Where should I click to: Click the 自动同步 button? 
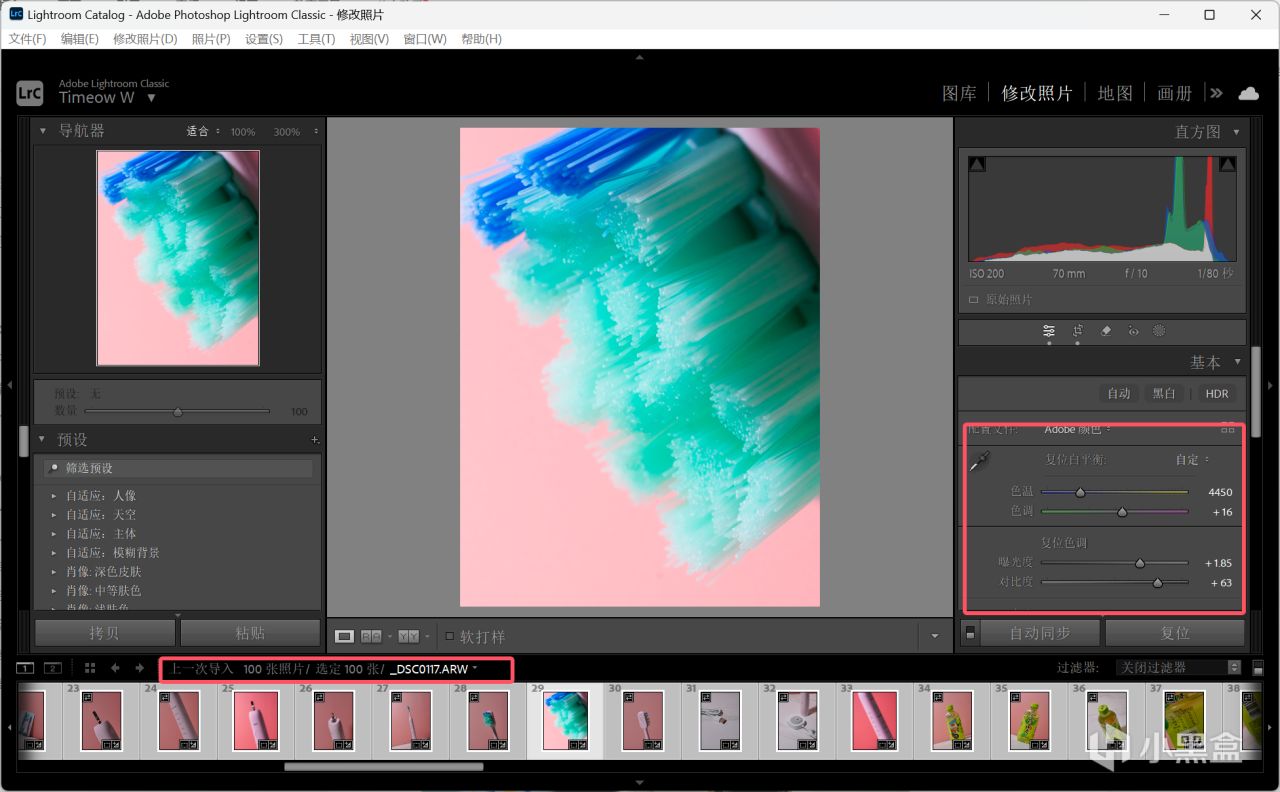pyautogui.click(x=1040, y=633)
